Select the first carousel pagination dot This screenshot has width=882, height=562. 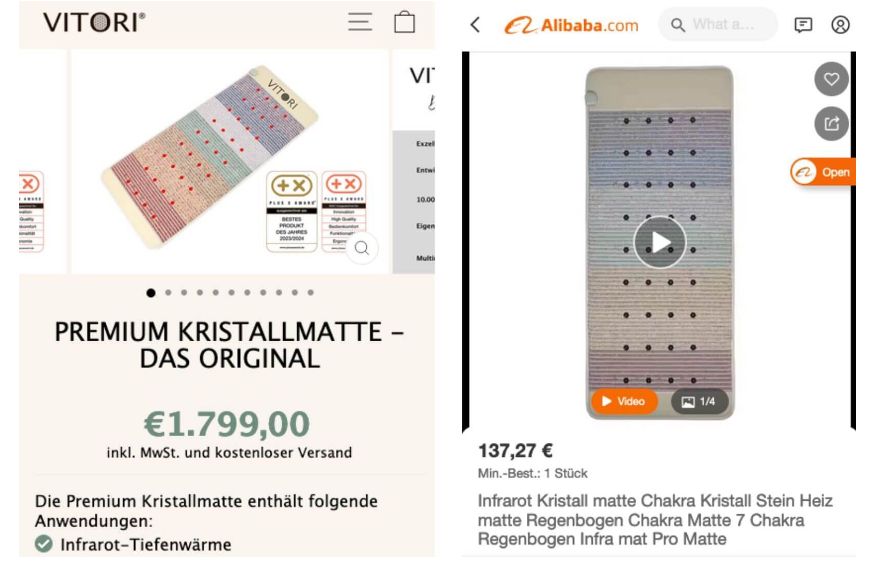[x=151, y=293]
